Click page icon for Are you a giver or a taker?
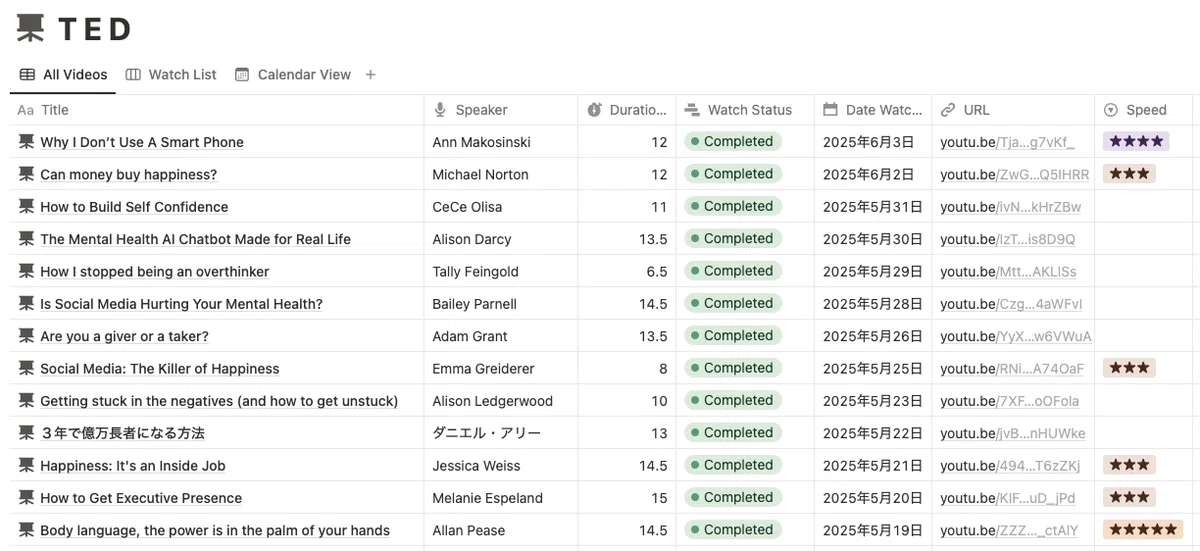 pyautogui.click(x=26, y=336)
